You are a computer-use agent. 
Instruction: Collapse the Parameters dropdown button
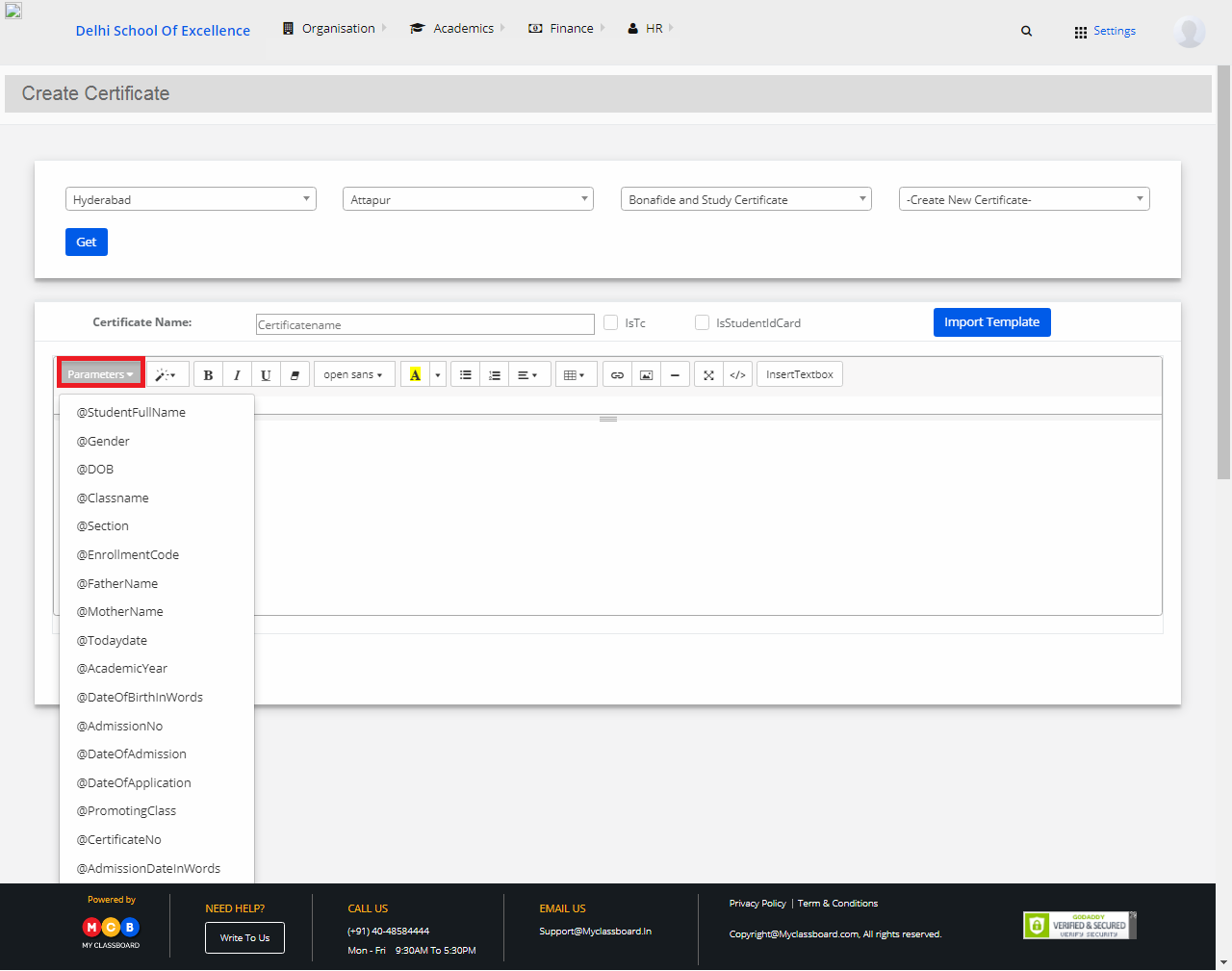point(101,374)
